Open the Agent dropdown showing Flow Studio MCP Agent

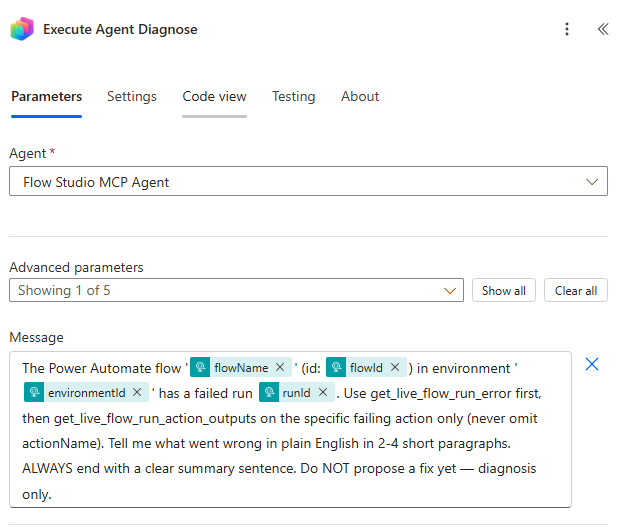[308, 181]
